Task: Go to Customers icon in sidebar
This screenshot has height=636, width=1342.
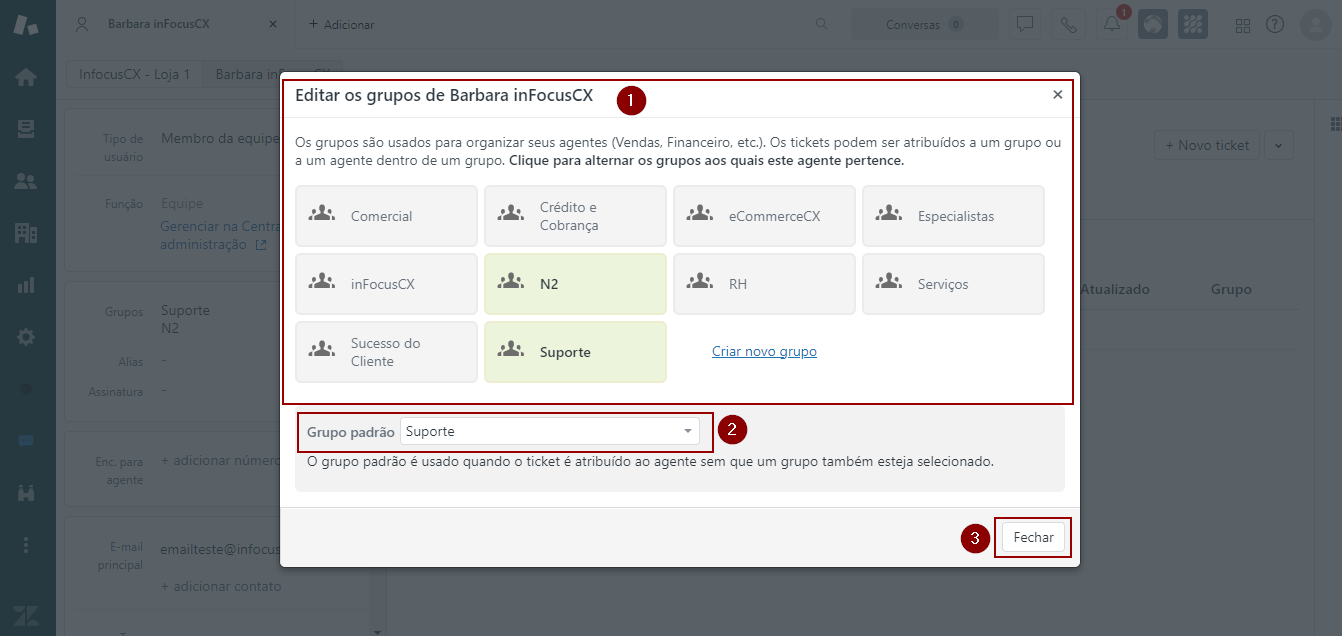Action: [26, 181]
